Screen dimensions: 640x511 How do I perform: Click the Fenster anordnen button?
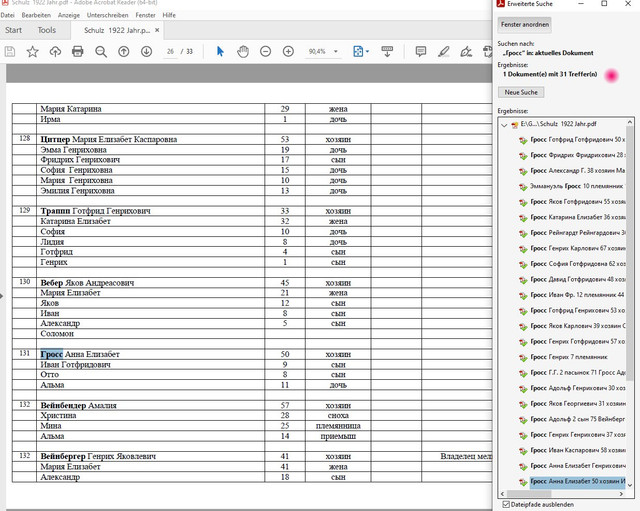point(525,24)
